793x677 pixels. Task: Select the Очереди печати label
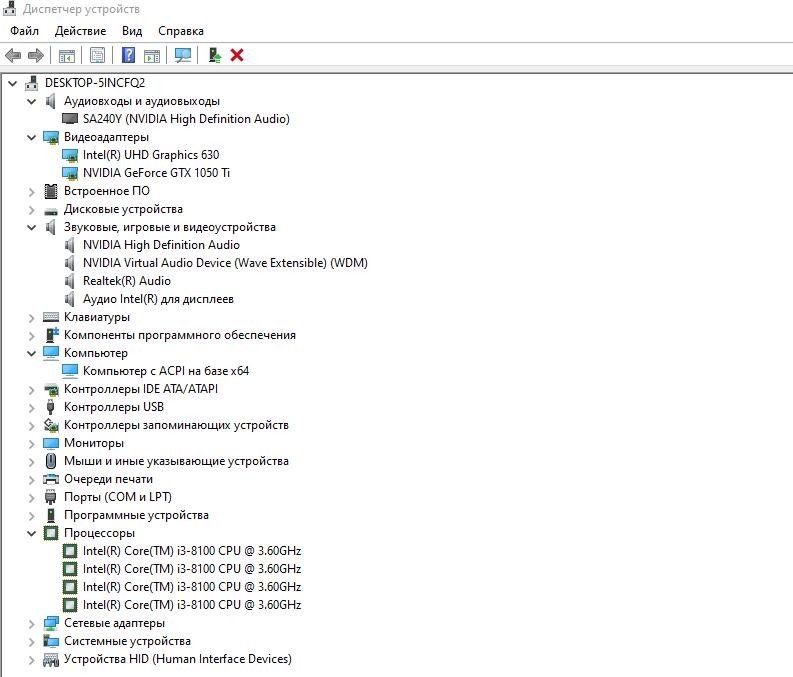coord(108,479)
